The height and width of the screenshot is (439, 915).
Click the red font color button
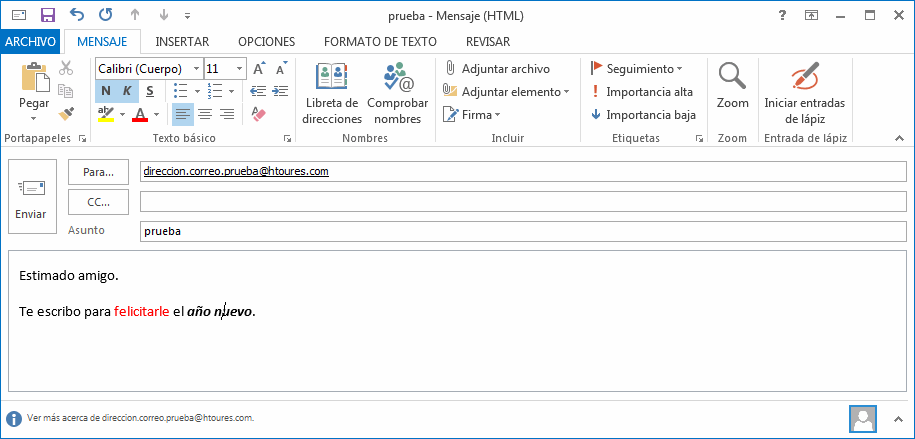(x=139, y=114)
